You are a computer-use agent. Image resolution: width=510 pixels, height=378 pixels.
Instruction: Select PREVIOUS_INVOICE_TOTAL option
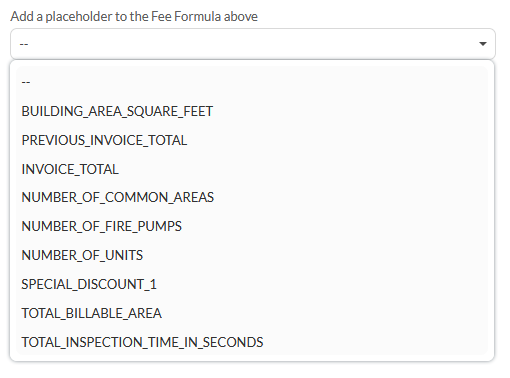click(x=104, y=140)
